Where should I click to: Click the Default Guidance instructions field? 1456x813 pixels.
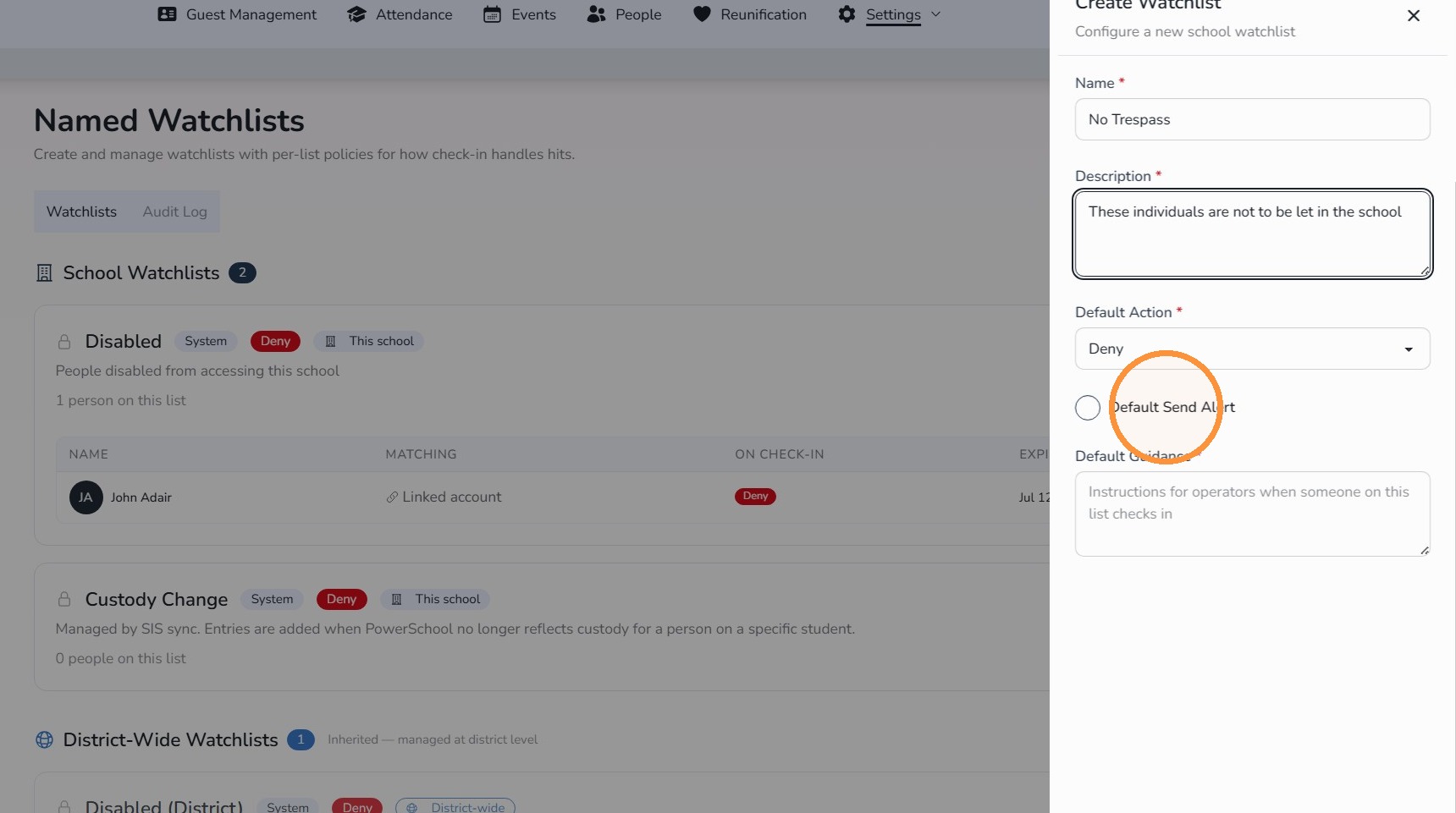(1252, 514)
